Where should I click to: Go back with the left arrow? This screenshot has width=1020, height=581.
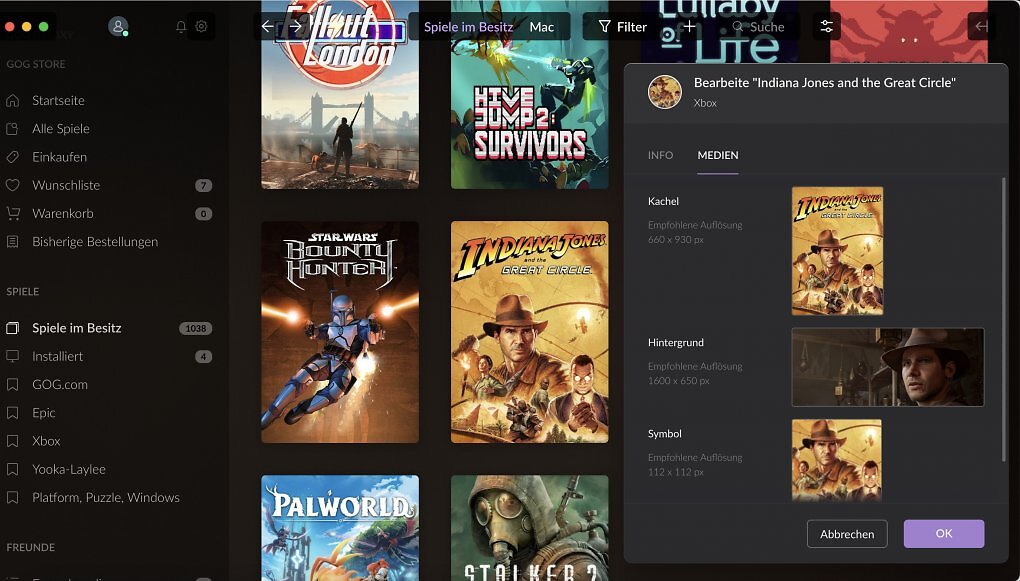tap(267, 27)
